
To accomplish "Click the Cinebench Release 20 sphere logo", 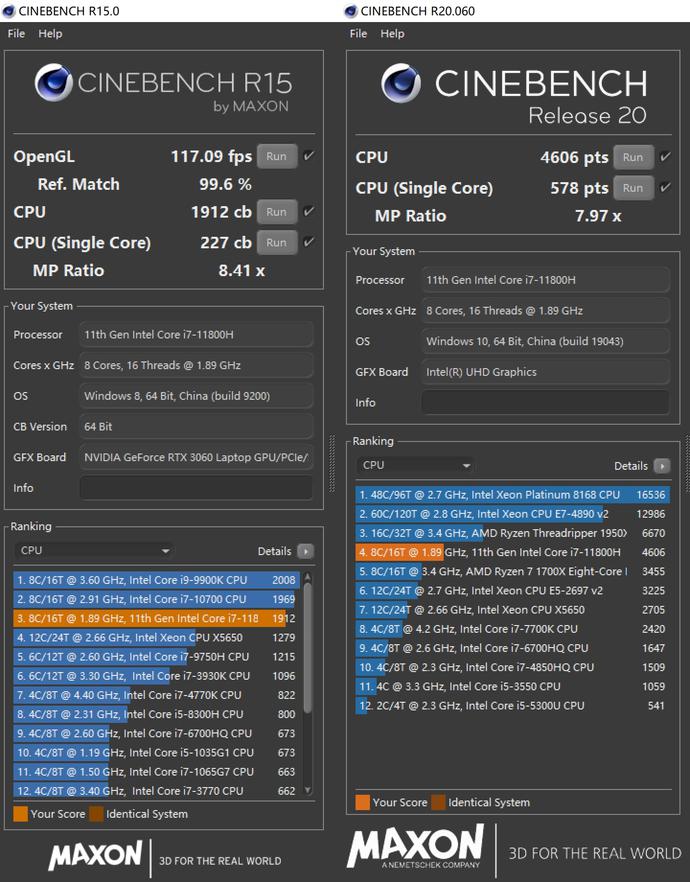I will coord(400,83).
